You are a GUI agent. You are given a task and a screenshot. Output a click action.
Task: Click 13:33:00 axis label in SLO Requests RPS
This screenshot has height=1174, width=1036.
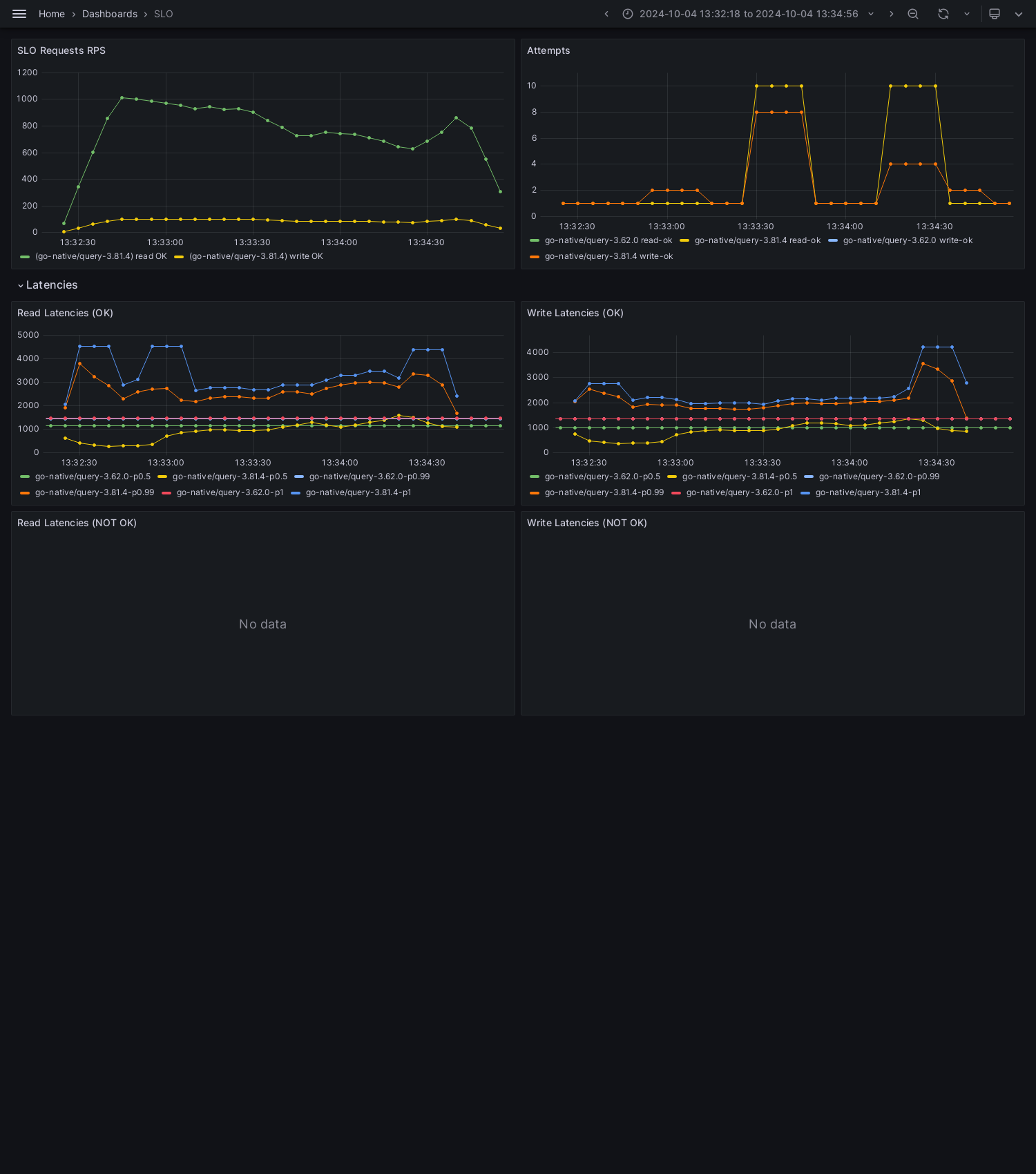165,242
